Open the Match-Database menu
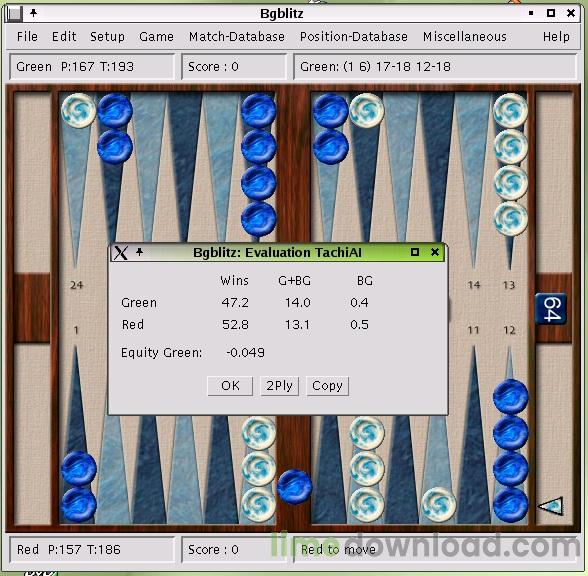Screen dimensions: 588x576 237,37
